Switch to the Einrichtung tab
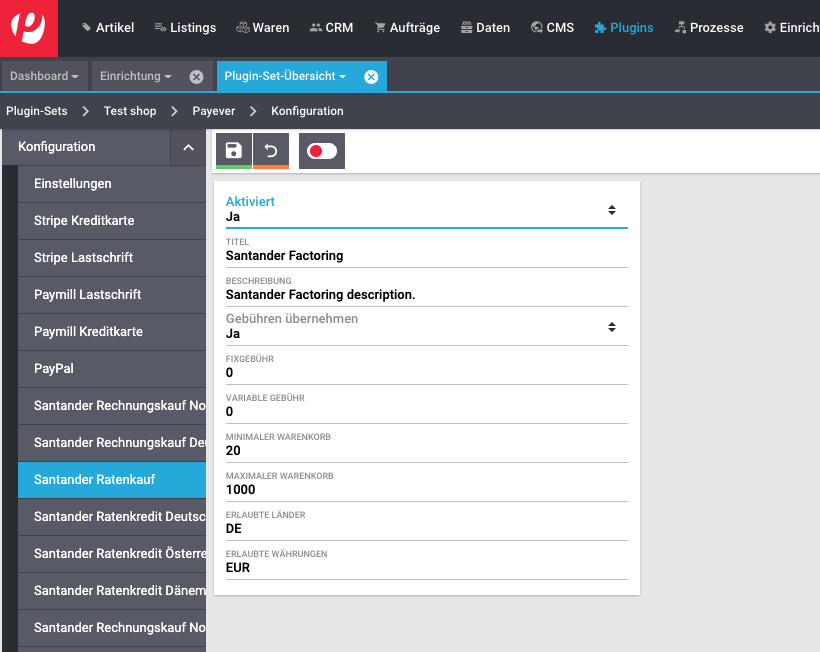The width and height of the screenshot is (820, 652). click(135, 76)
